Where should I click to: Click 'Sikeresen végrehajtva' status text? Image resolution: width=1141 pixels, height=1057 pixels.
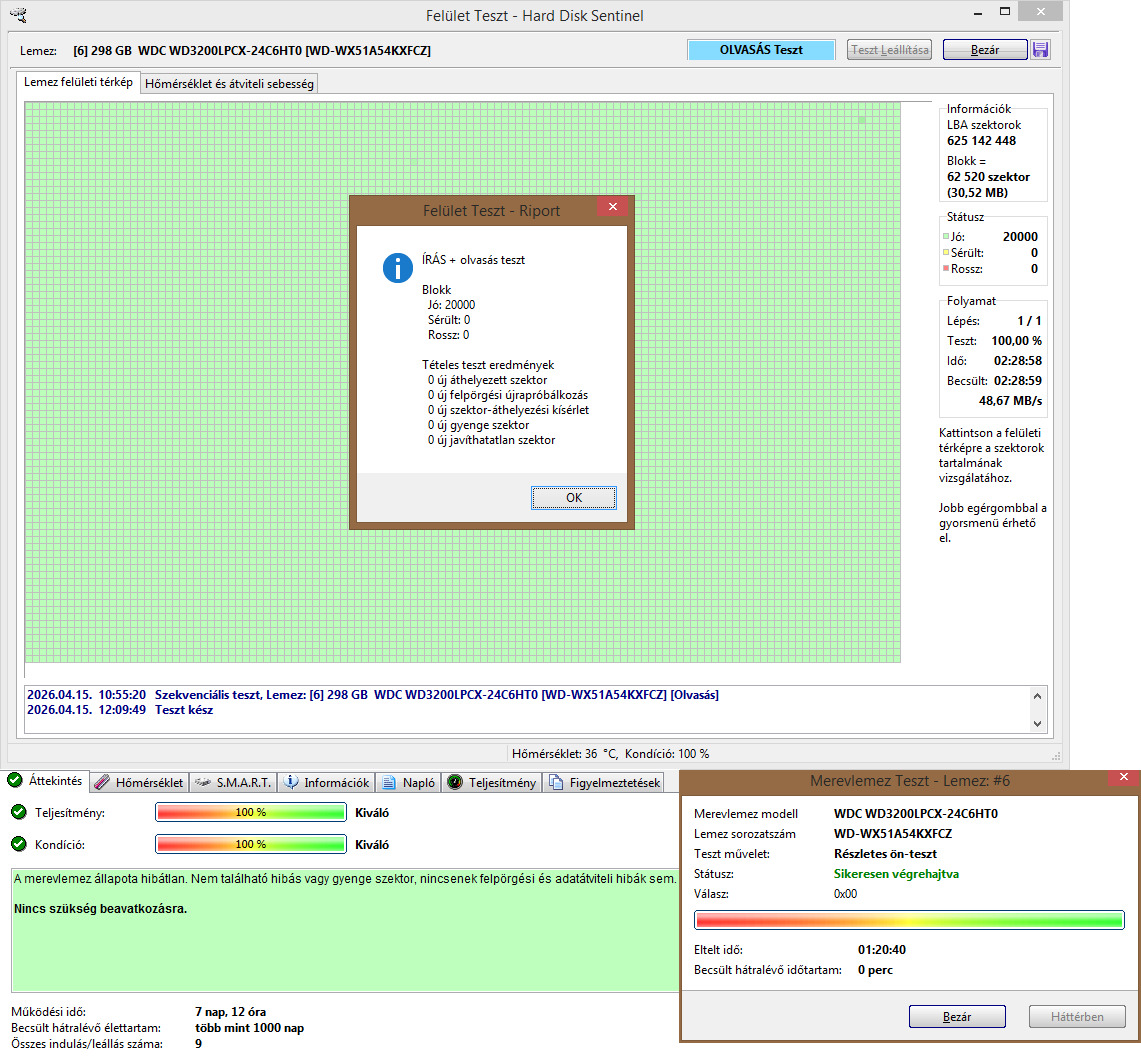coord(896,874)
